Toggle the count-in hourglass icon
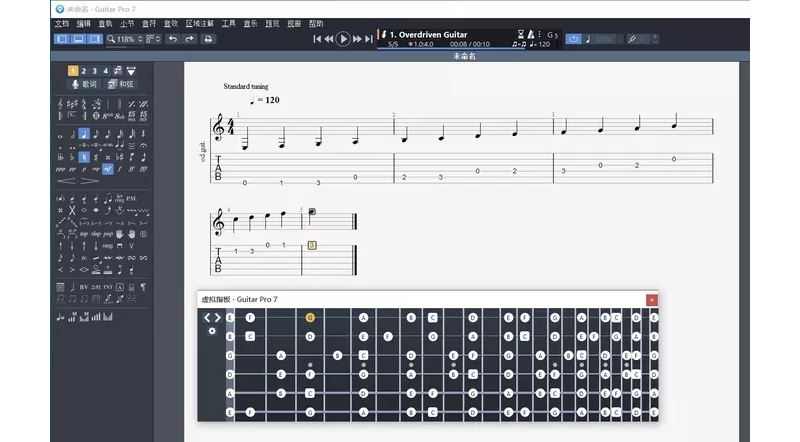800x442 pixels. coord(520,34)
